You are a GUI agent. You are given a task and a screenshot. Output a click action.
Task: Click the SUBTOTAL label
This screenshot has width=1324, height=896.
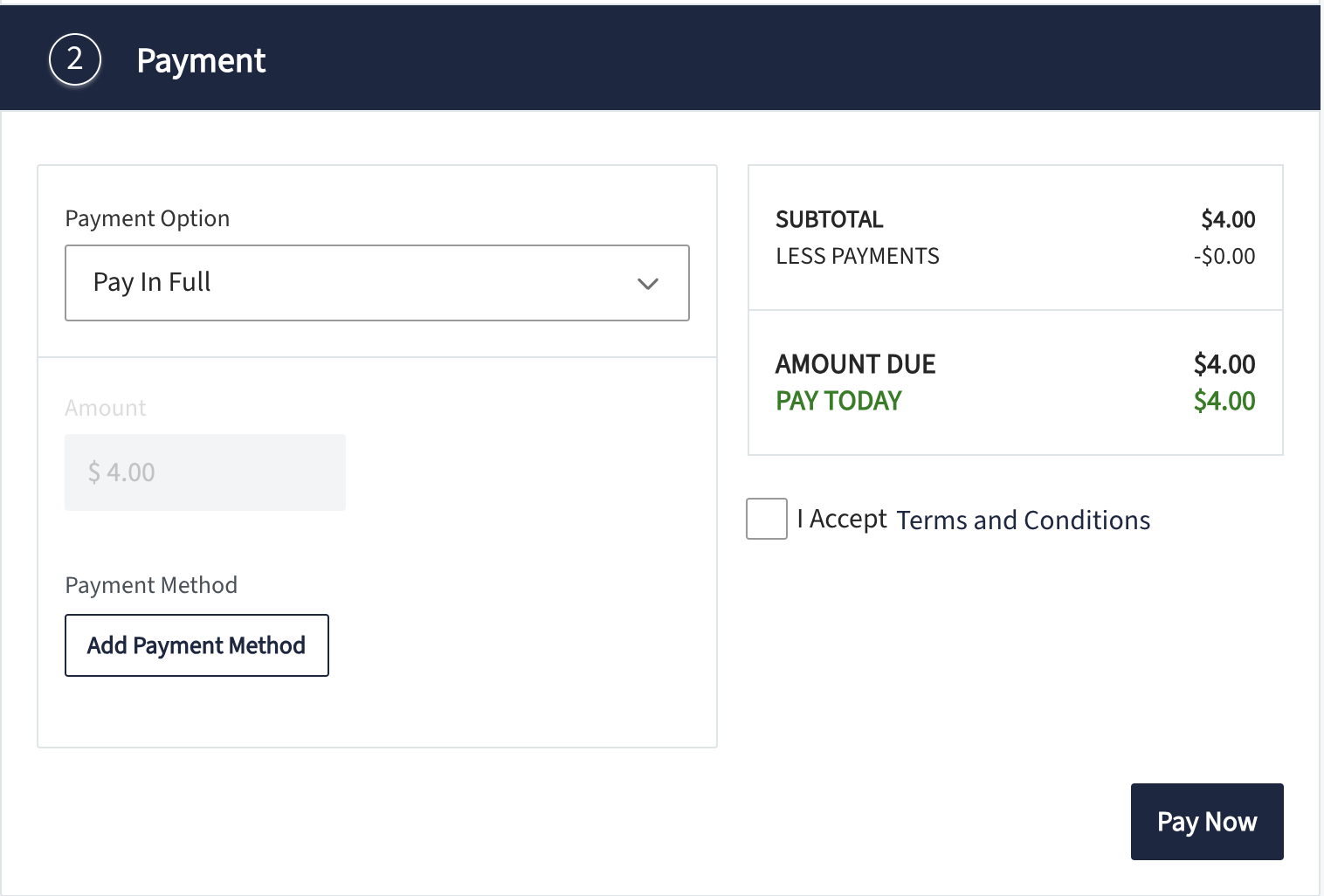click(x=830, y=219)
